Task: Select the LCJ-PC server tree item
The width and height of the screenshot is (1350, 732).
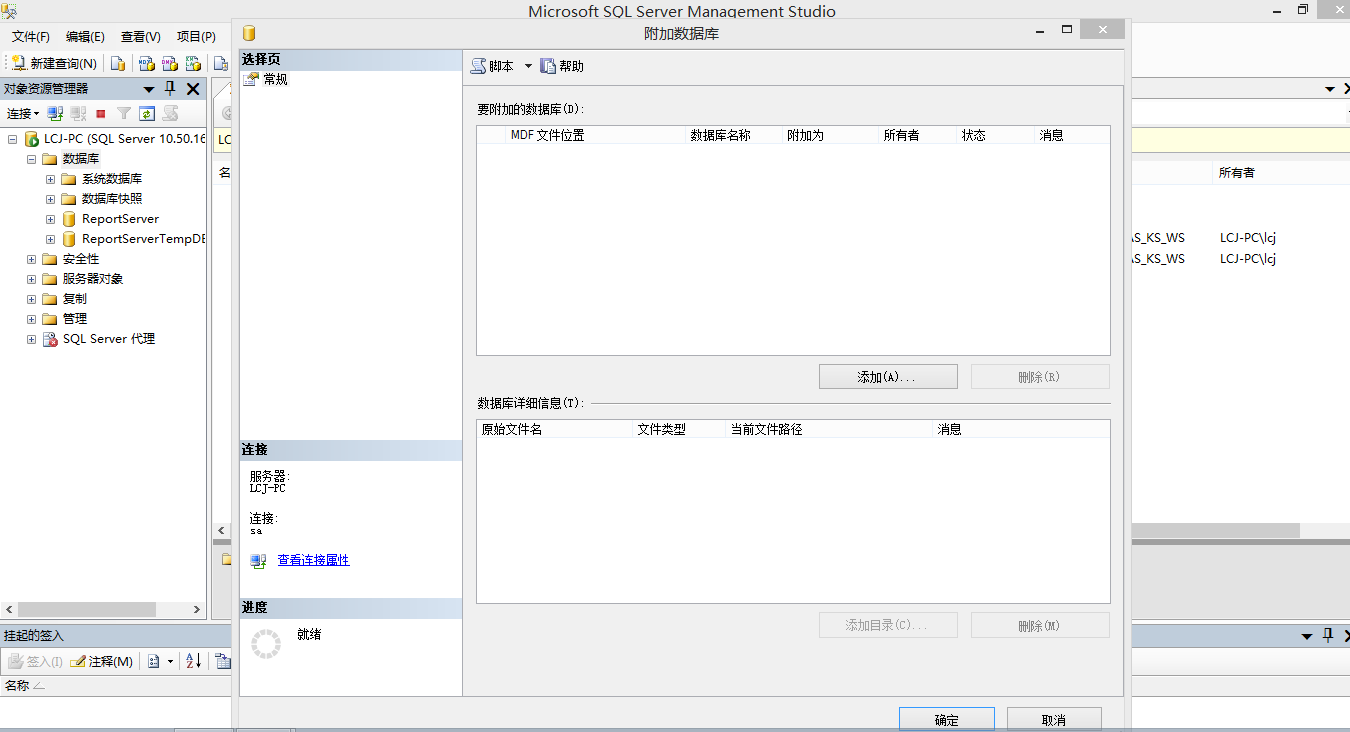Action: point(125,139)
